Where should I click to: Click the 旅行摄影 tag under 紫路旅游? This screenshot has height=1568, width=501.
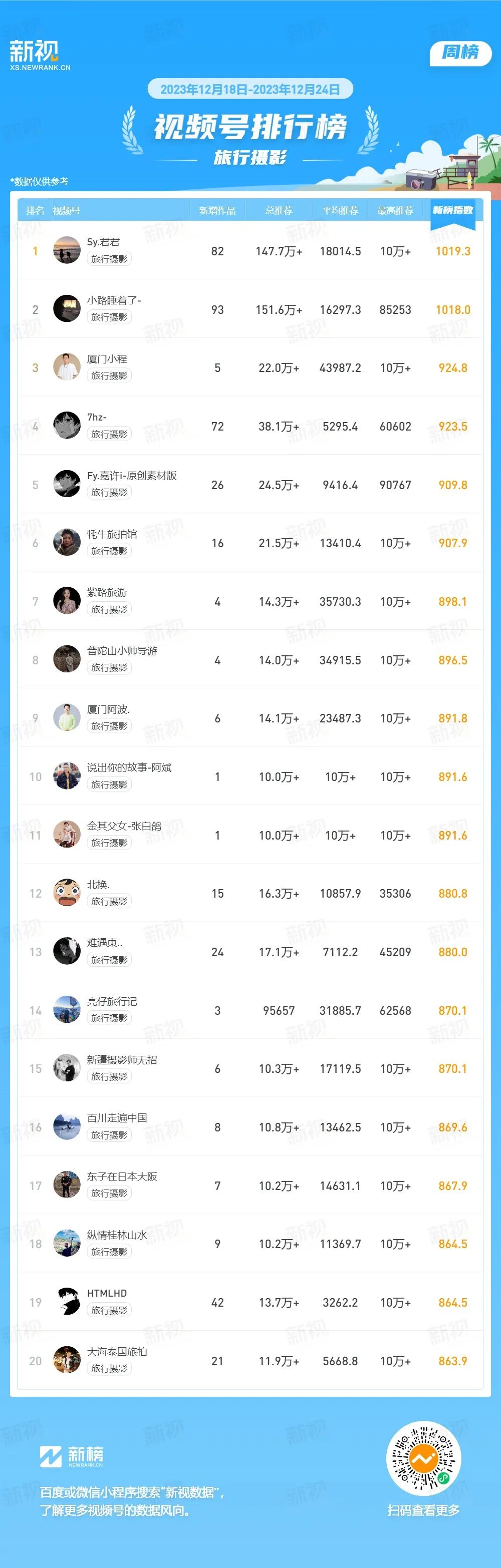[109, 609]
